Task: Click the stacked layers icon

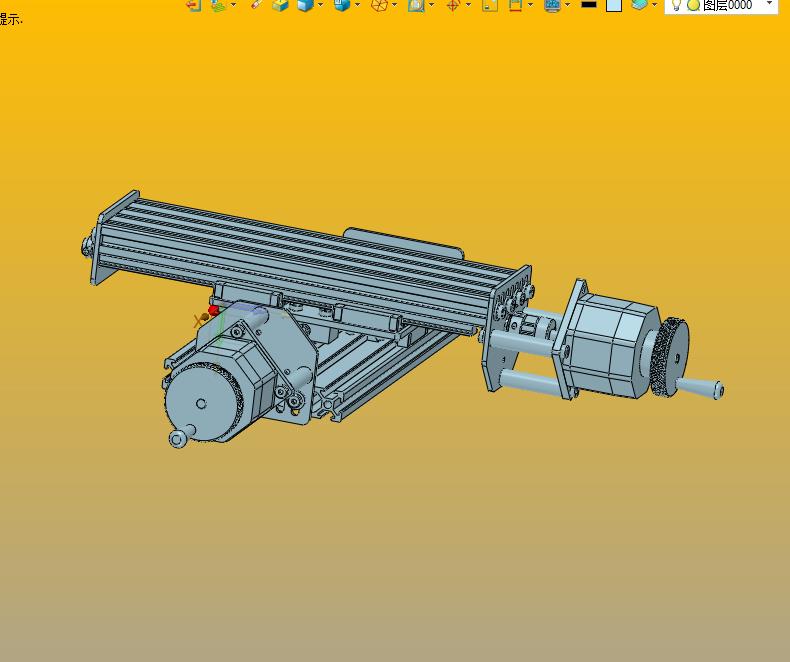Action: point(639,5)
